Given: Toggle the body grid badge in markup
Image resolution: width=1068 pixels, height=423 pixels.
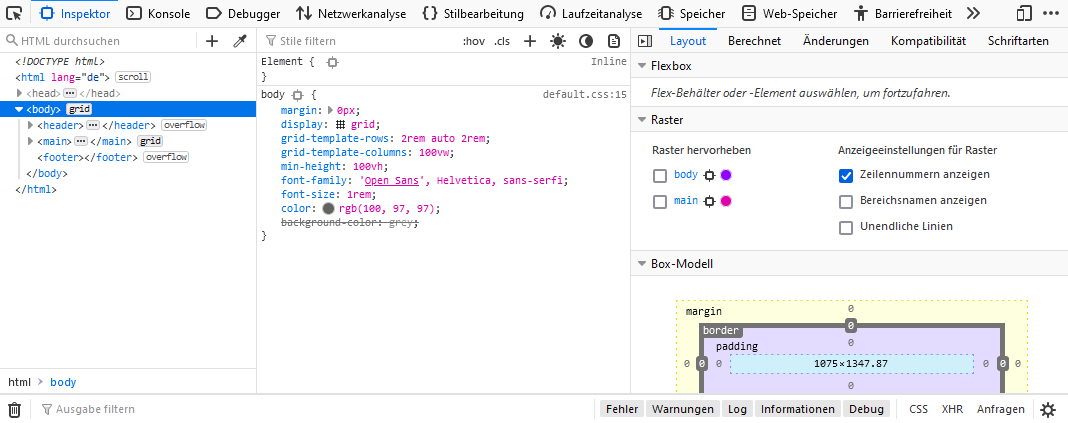Looking at the screenshot, I should (79, 110).
